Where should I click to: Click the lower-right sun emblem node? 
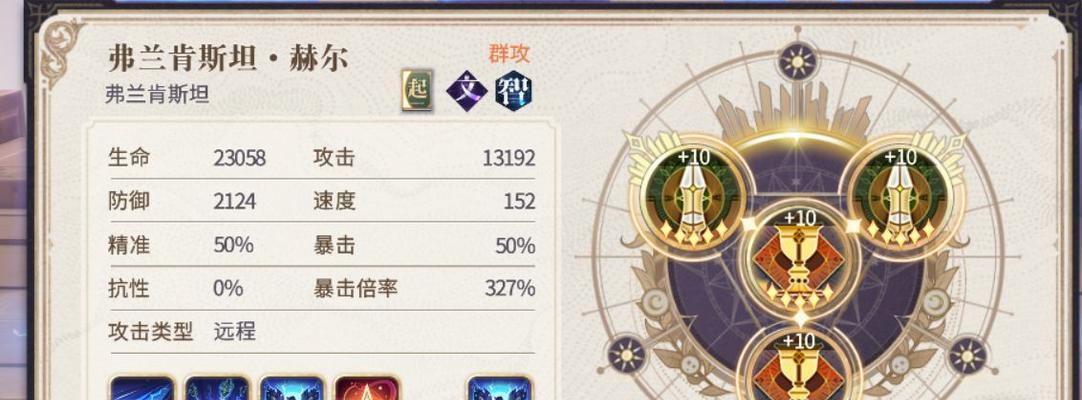(x=967, y=354)
